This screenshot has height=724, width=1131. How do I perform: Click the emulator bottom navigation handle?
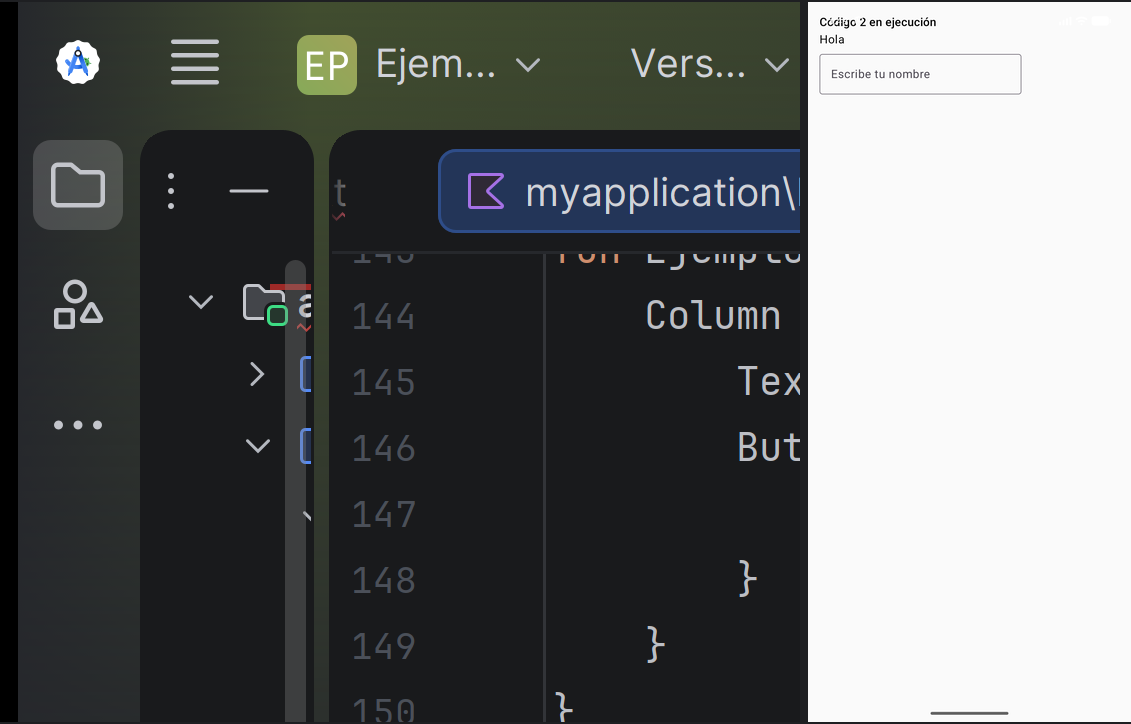click(969, 713)
